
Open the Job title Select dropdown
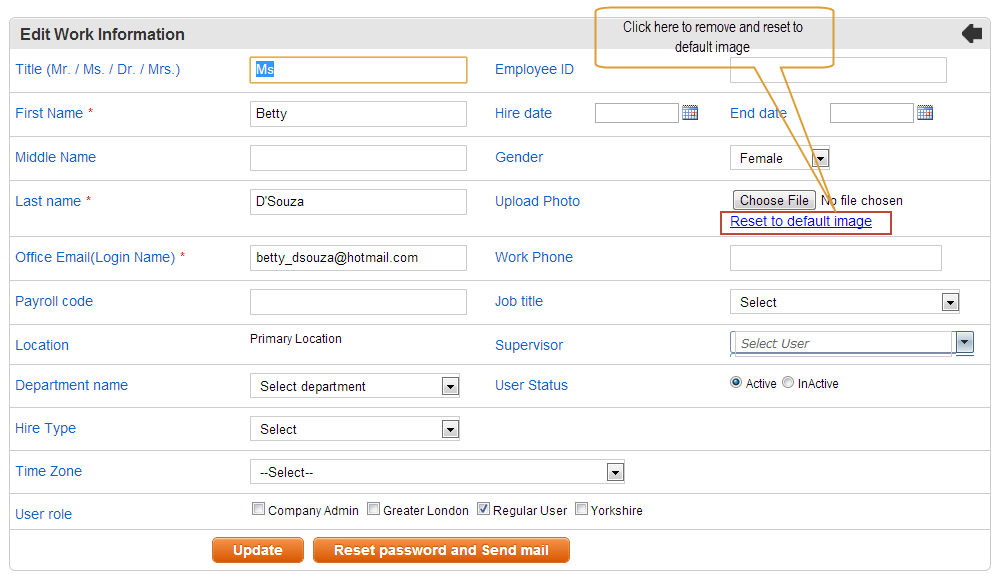tap(845, 302)
